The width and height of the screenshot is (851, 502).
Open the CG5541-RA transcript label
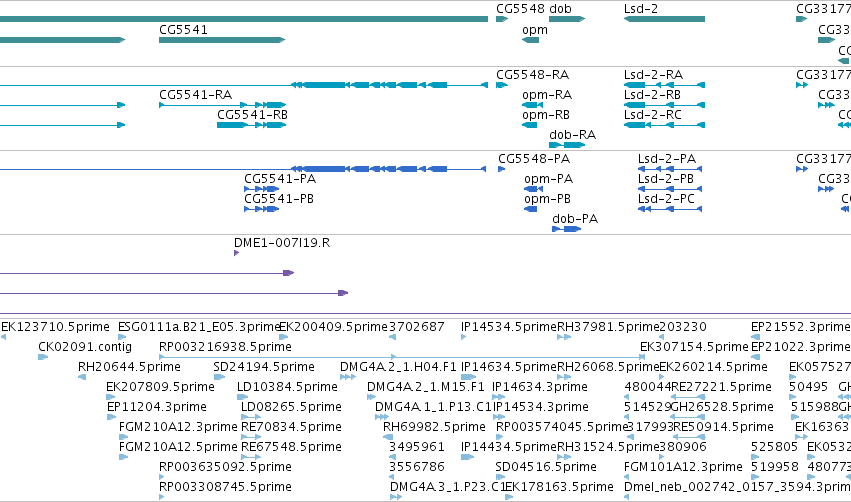pos(195,94)
